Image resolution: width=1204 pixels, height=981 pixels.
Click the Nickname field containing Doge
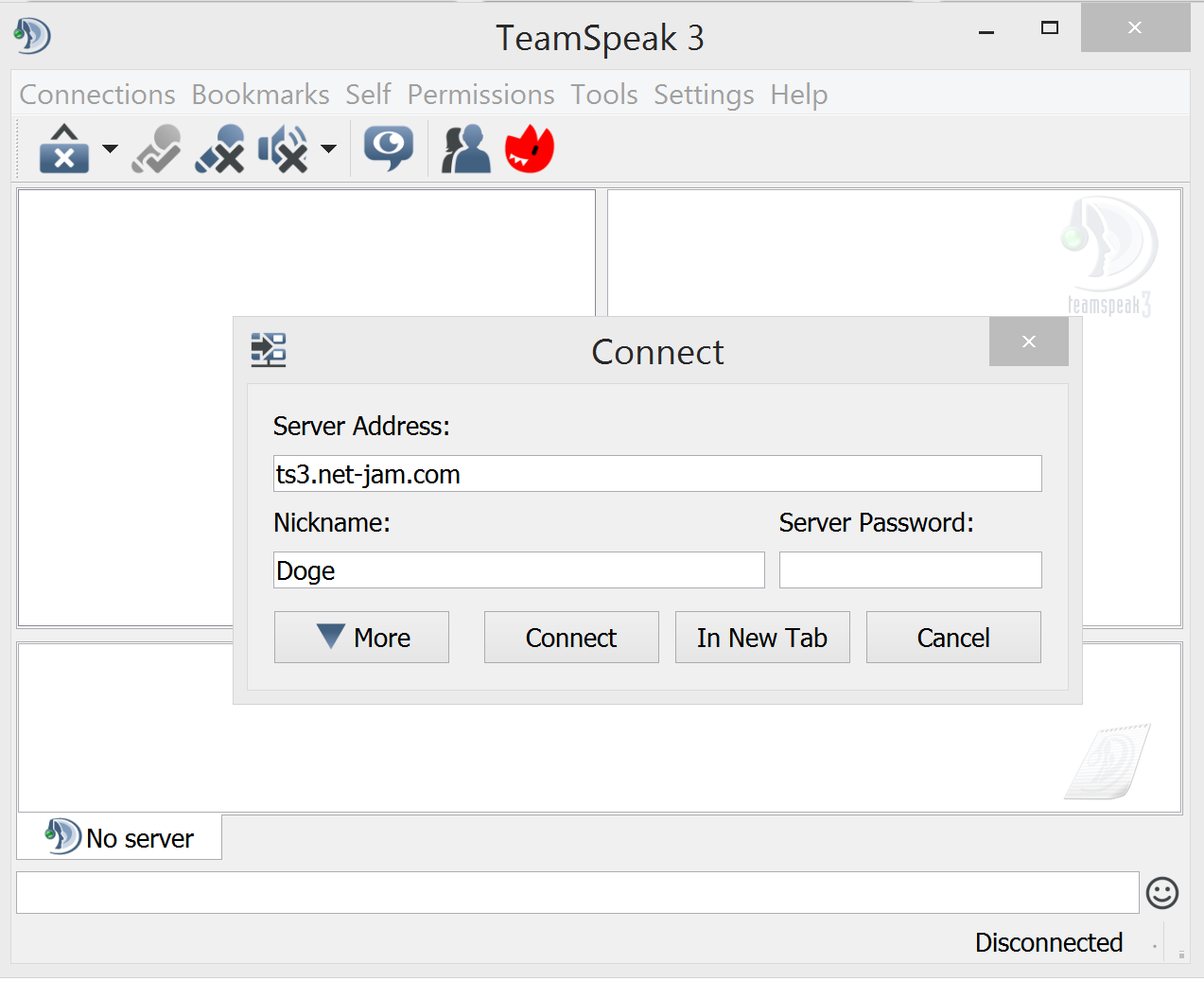click(519, 570)
